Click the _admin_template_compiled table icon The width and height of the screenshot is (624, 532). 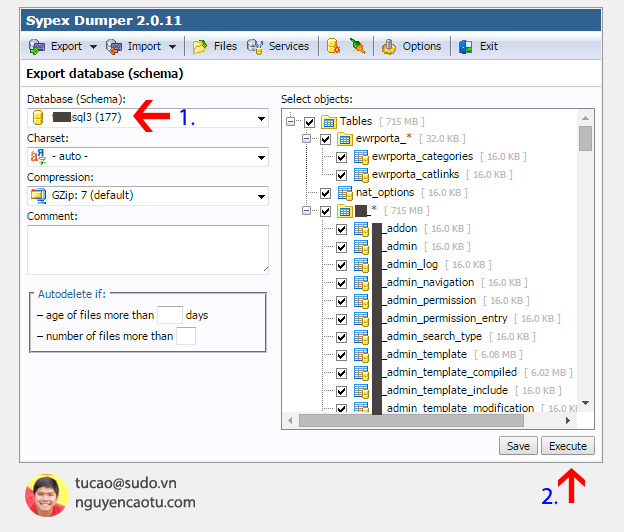click(361, 373)
